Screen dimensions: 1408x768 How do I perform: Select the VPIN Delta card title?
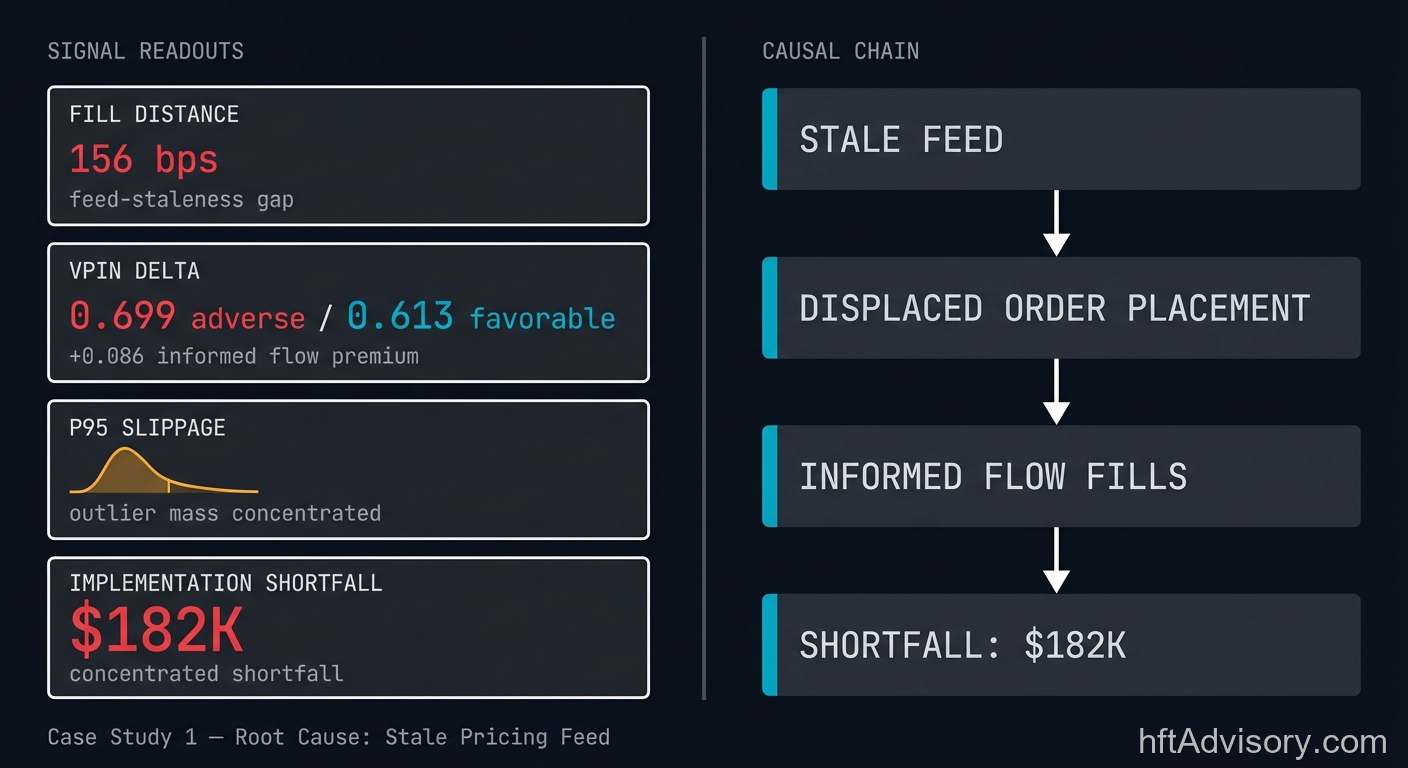(x=134, y=271)
